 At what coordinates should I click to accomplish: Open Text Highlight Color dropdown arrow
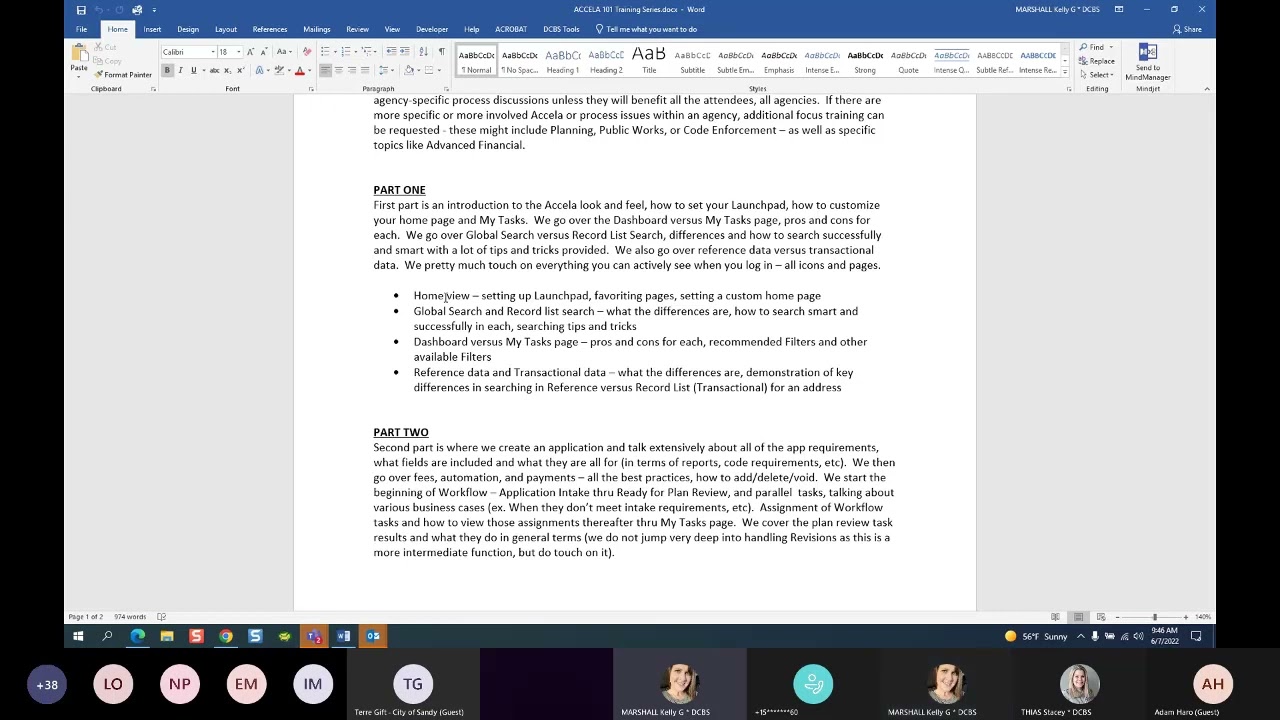pos(289,70)
